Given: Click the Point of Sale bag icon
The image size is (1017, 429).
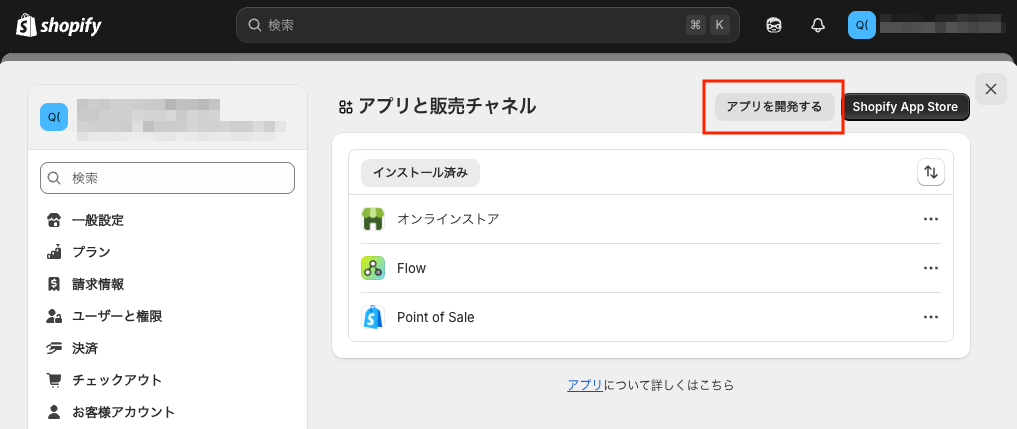Looking at the screenshot, I should pyautogui.click(x=373, y=317).
